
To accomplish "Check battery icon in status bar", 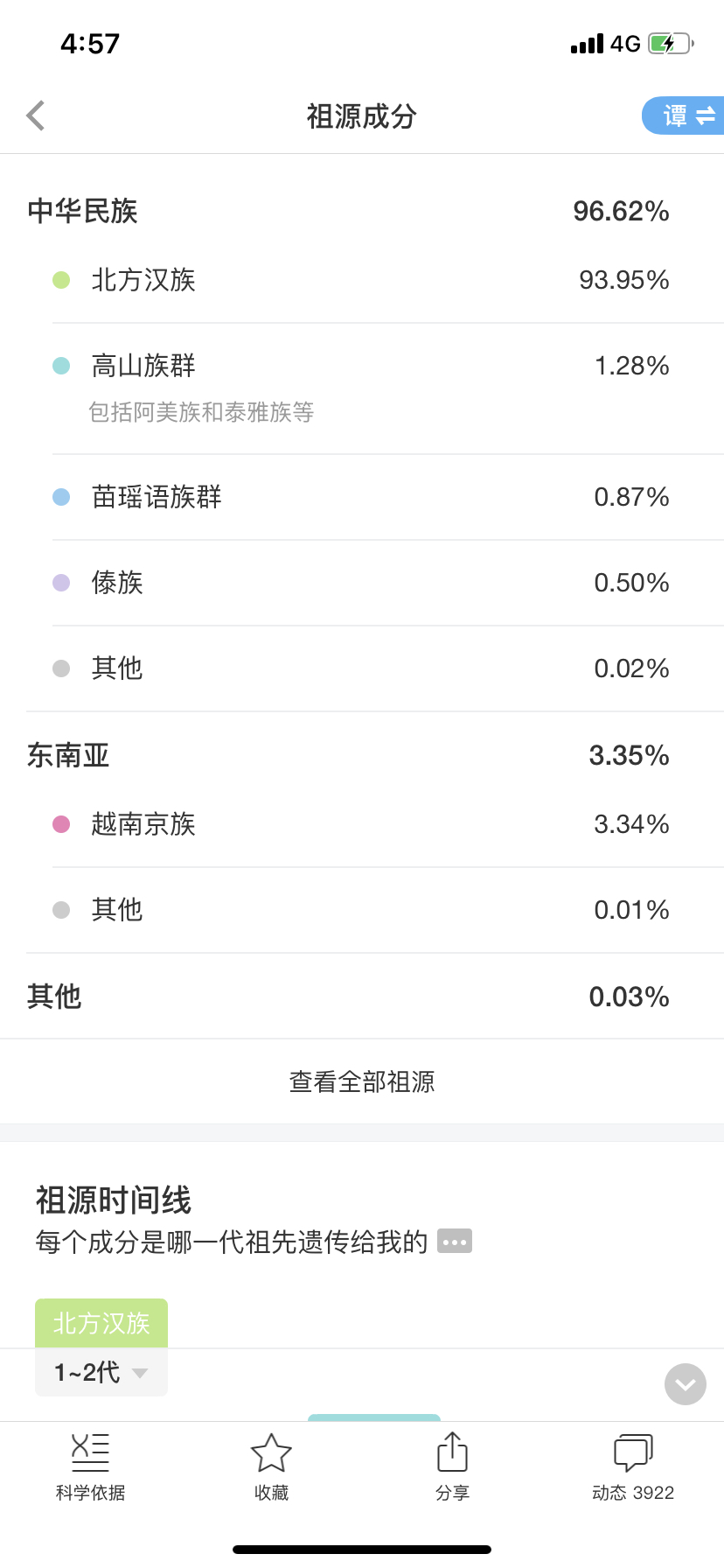I will tap(671, 44).
